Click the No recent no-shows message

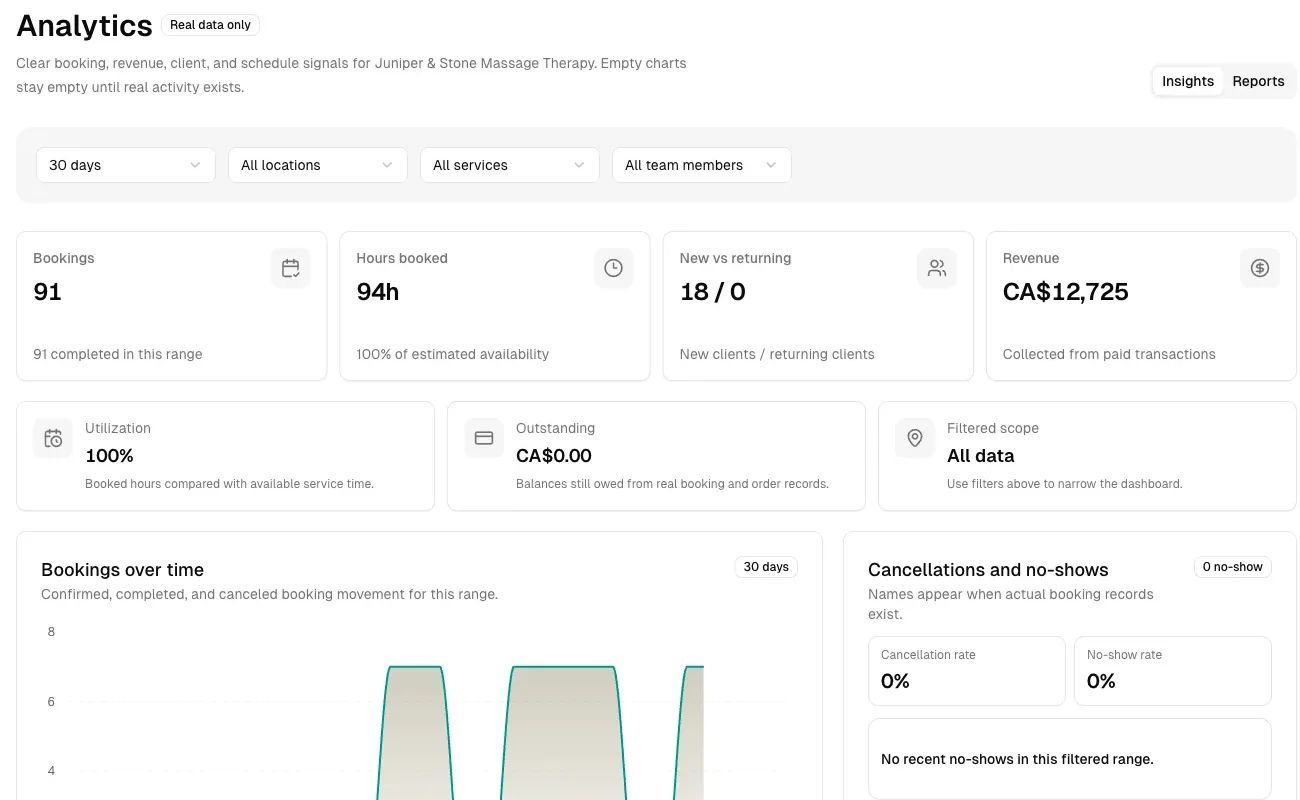(1017, 759)
